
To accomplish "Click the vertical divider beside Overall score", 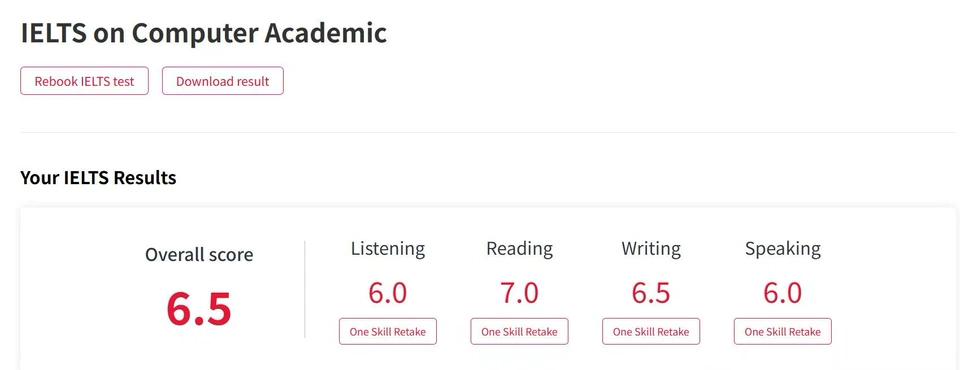I will click(x=305, y=289).
